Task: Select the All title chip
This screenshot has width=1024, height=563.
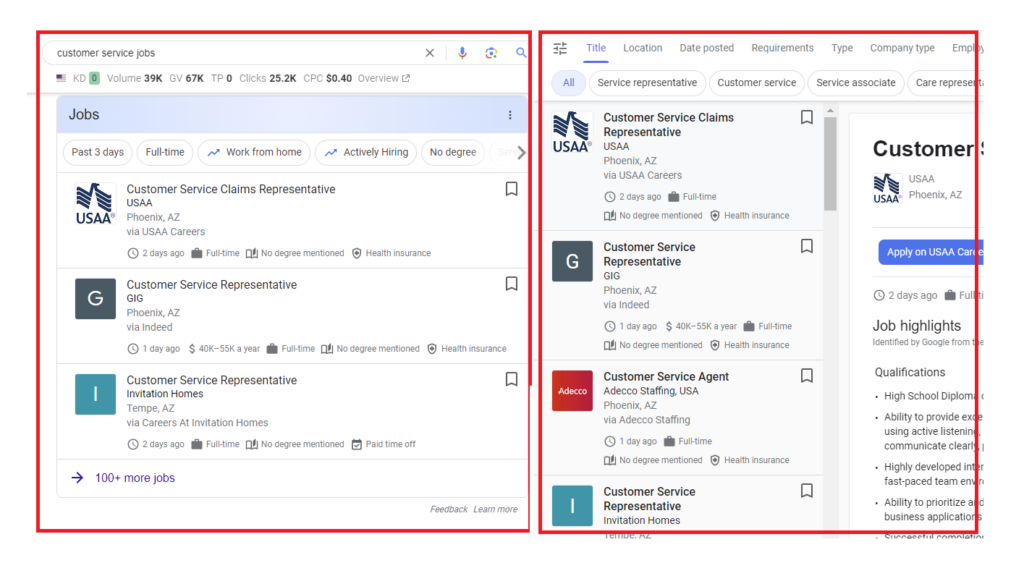Action: (x=568, y=83)
